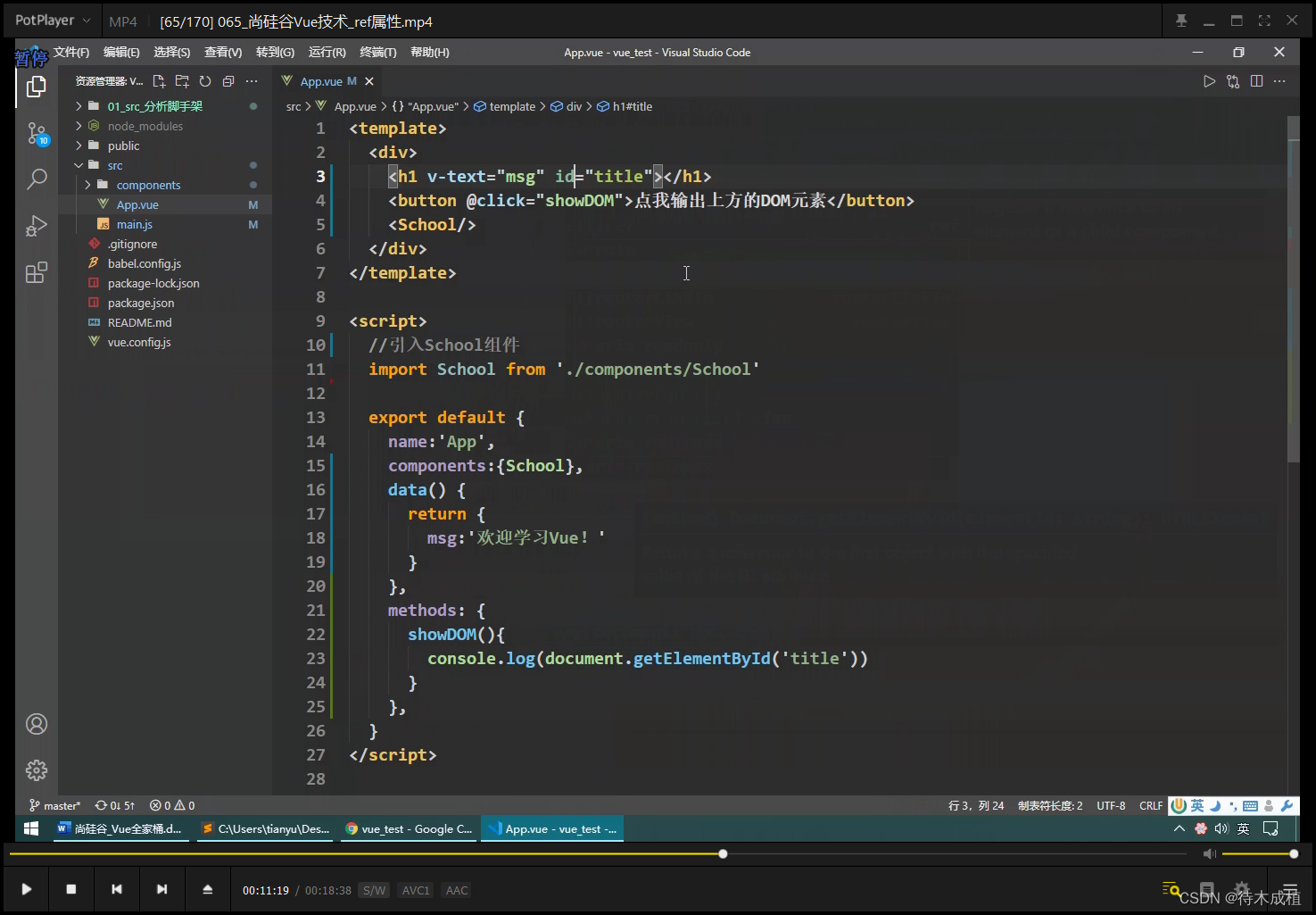
Task: Skip to previous video in PotPlayer
Action: [x=116, y=889]
